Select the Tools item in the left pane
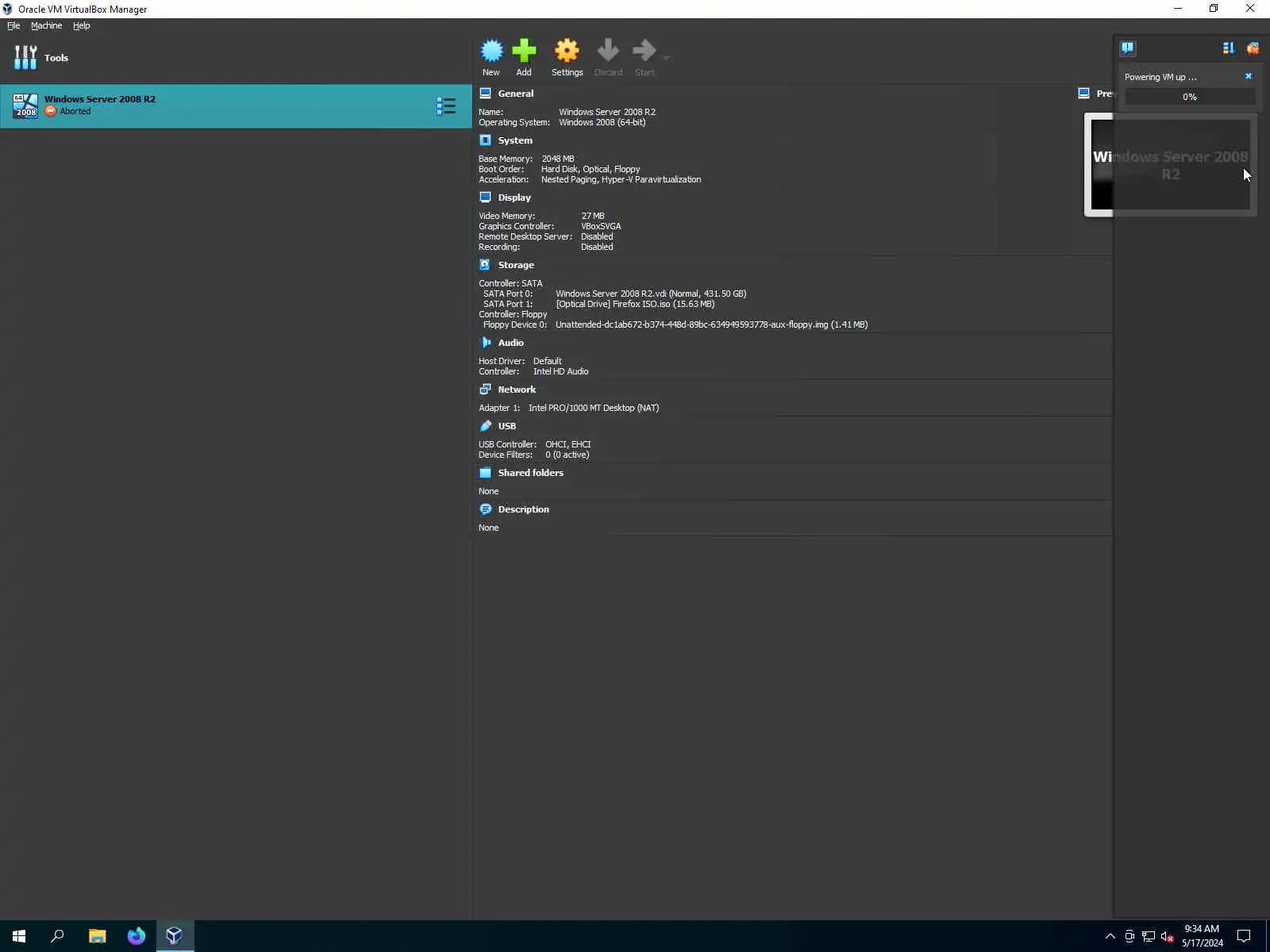1270x952 pixels. [236, 58]
